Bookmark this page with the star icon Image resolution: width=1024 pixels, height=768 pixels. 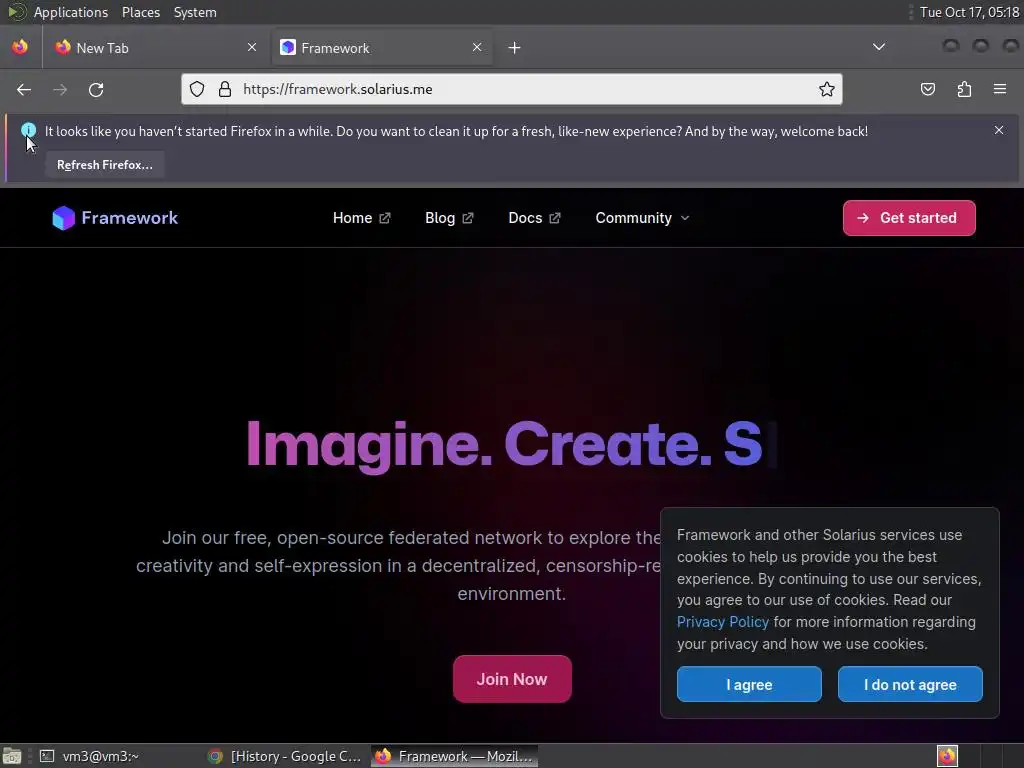click(827, 89)
